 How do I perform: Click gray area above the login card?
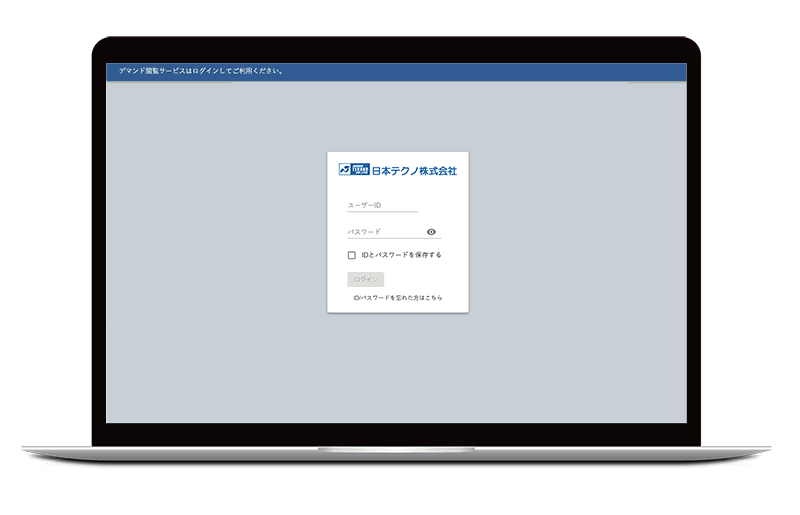(398, 115)
